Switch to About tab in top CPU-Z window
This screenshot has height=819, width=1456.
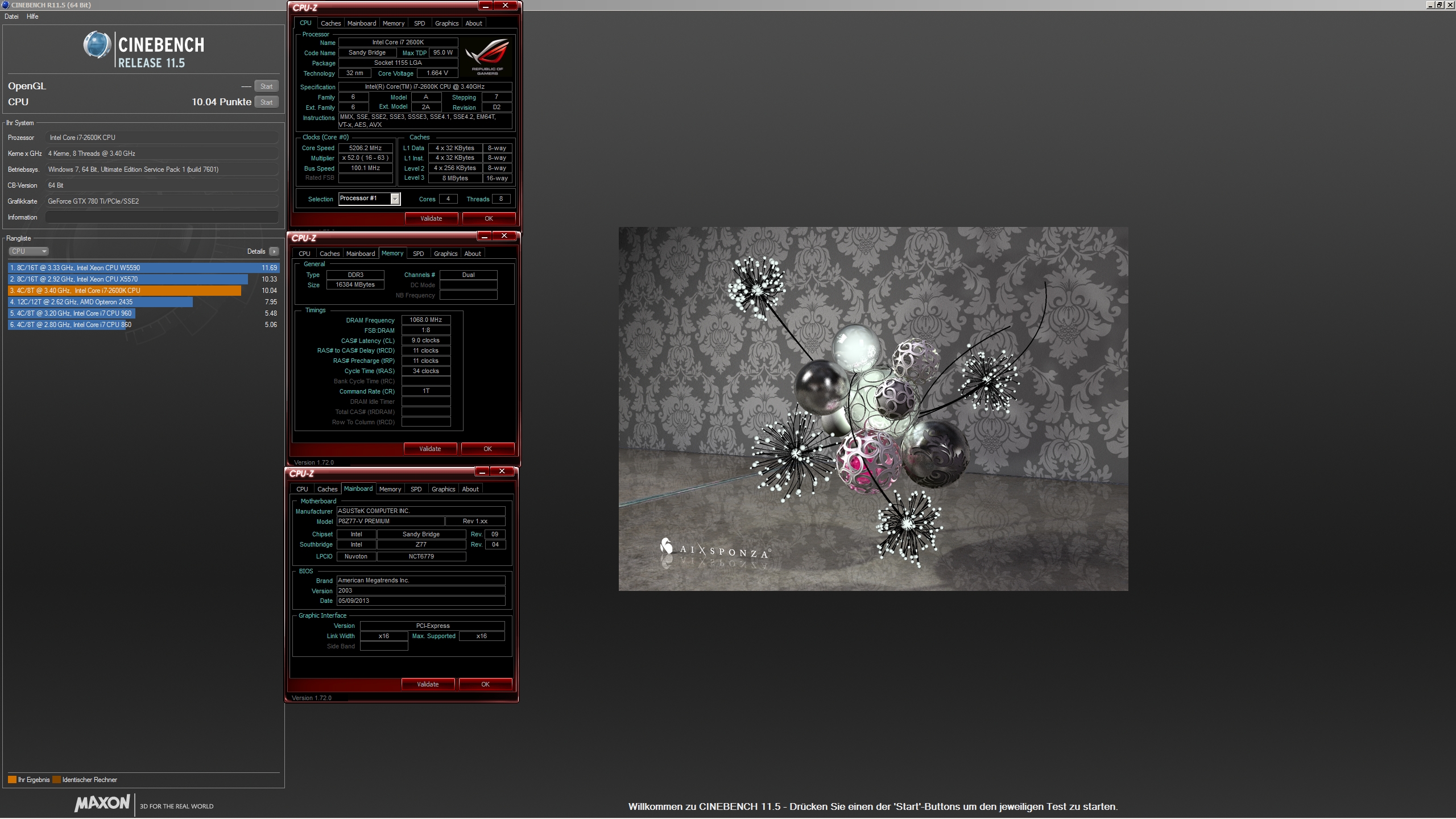pos(474,23)
